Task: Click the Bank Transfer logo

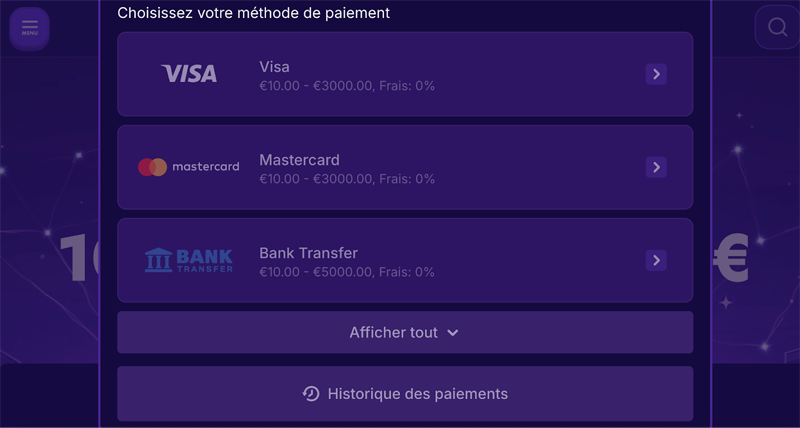Action: tap(189, 260)
